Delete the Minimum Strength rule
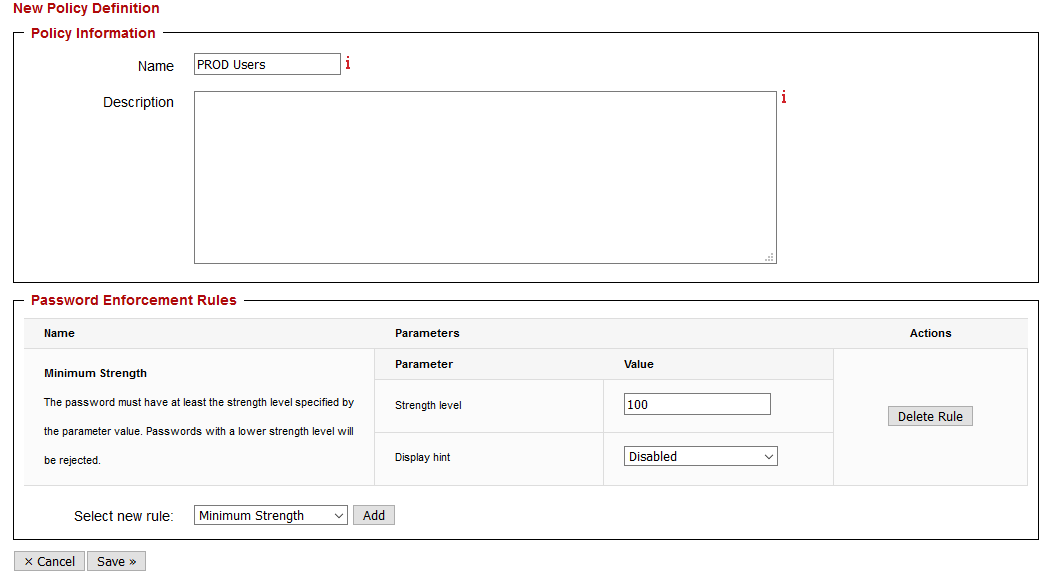The width and height of the screenshot is (1060, 578). (929, 417)
